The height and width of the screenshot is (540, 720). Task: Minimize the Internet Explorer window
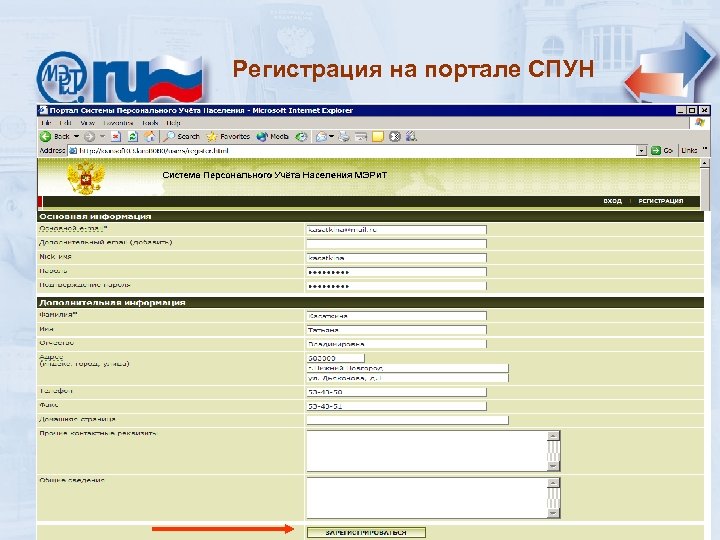coord(681,110)
